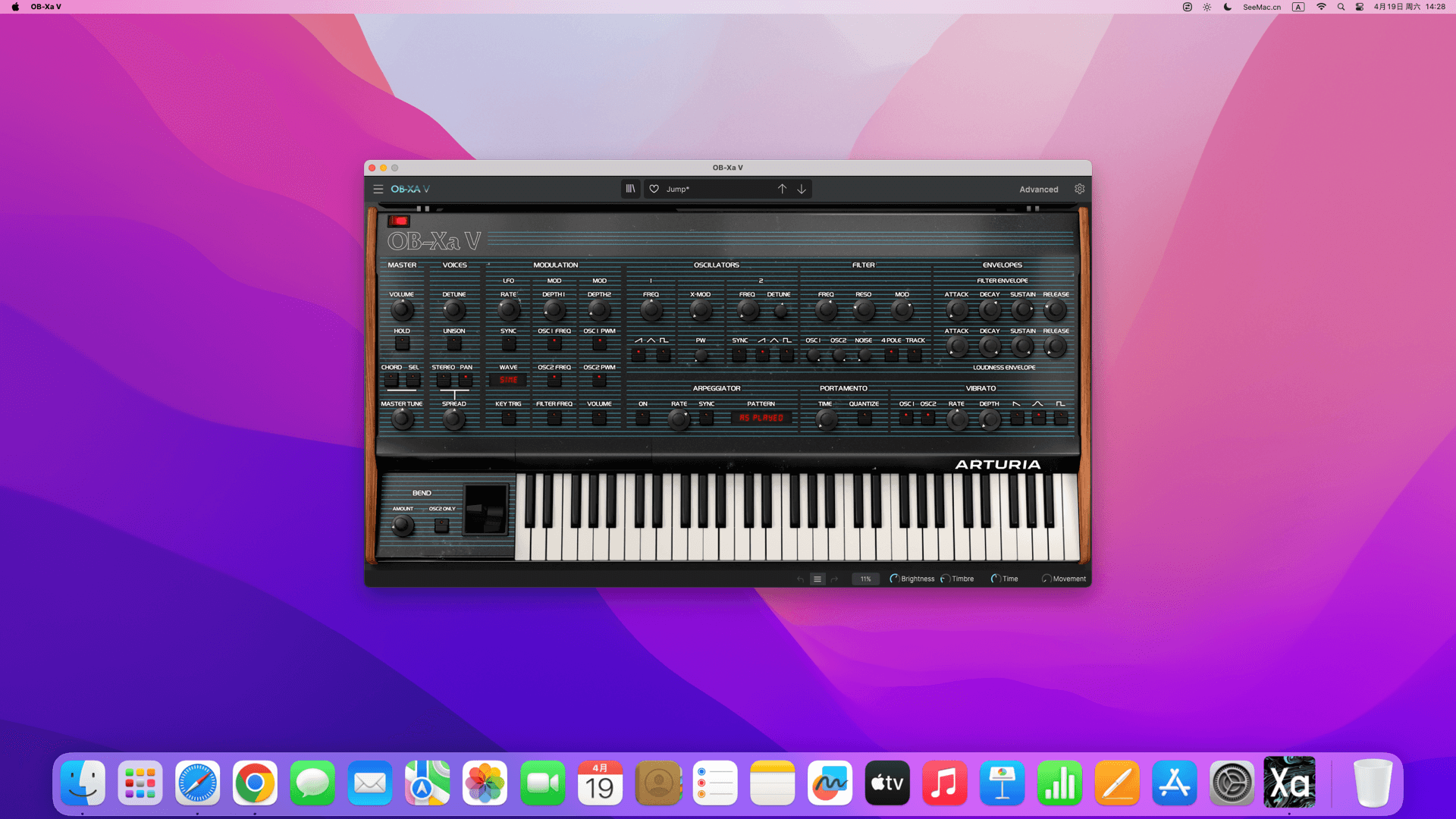This screenshot has width=1456, height=819.
Task: Open LFO WAVE selector showing SINE
Action: click(508, 380)
